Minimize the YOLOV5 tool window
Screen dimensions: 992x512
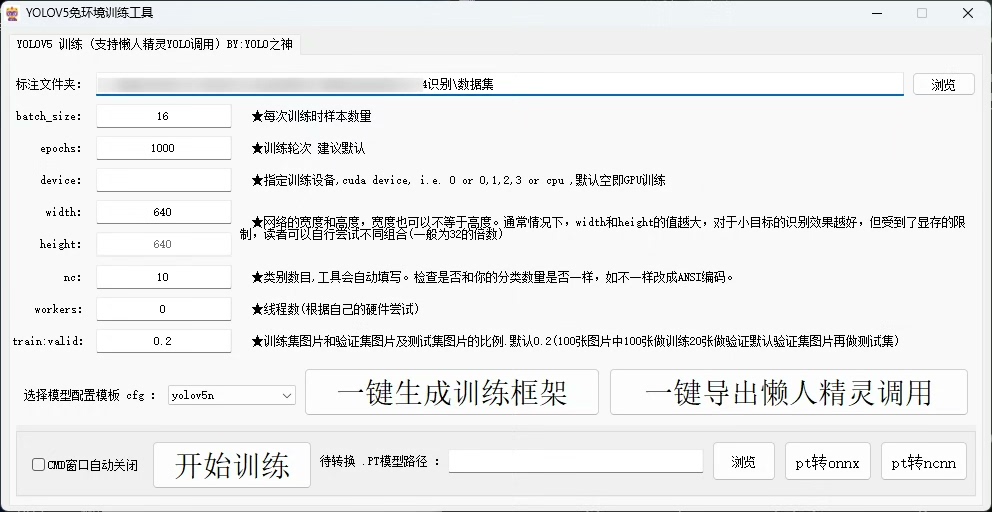pos(876,13)
